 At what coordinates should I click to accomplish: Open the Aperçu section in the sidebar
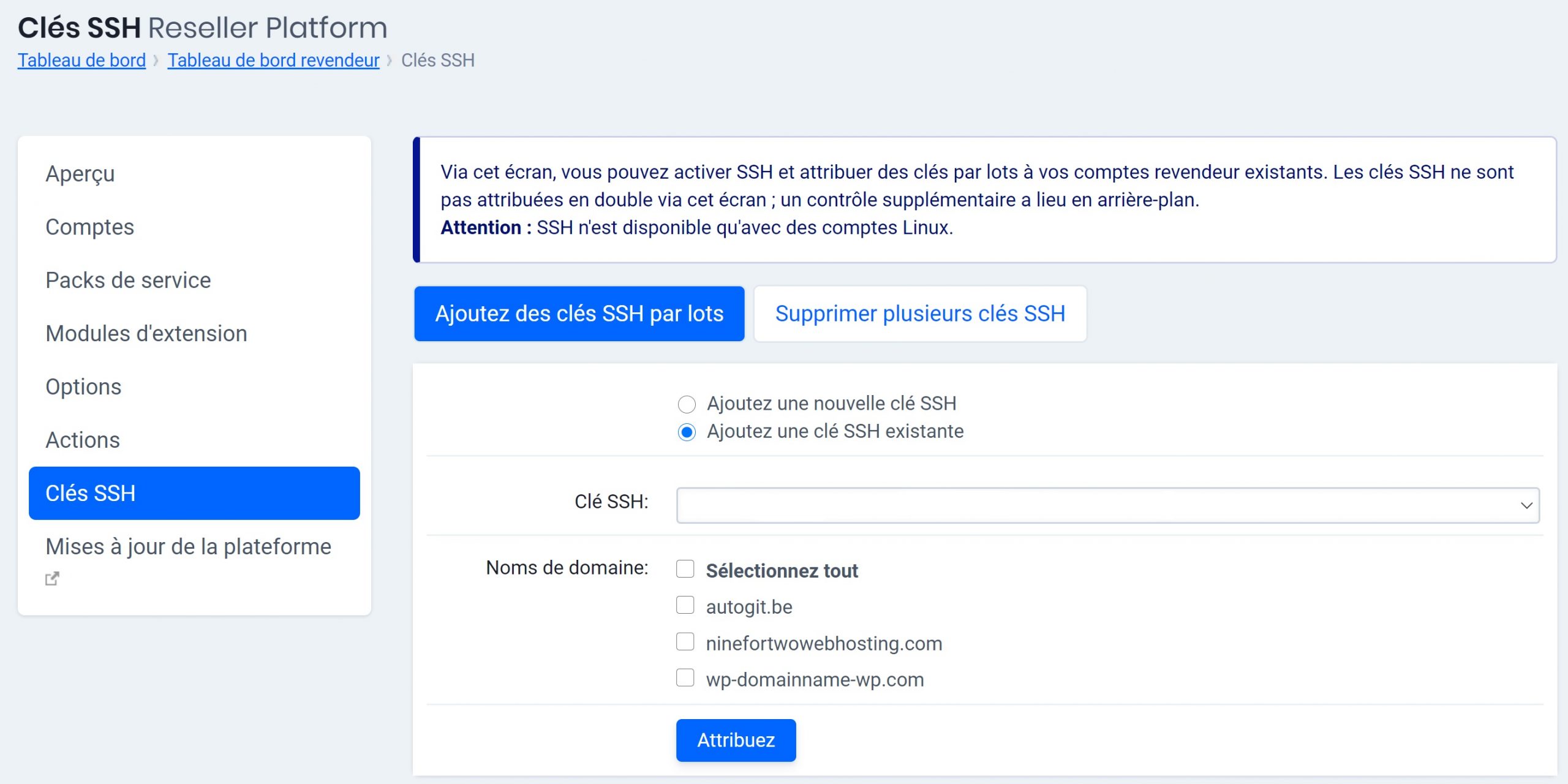(x=79, y=174)
